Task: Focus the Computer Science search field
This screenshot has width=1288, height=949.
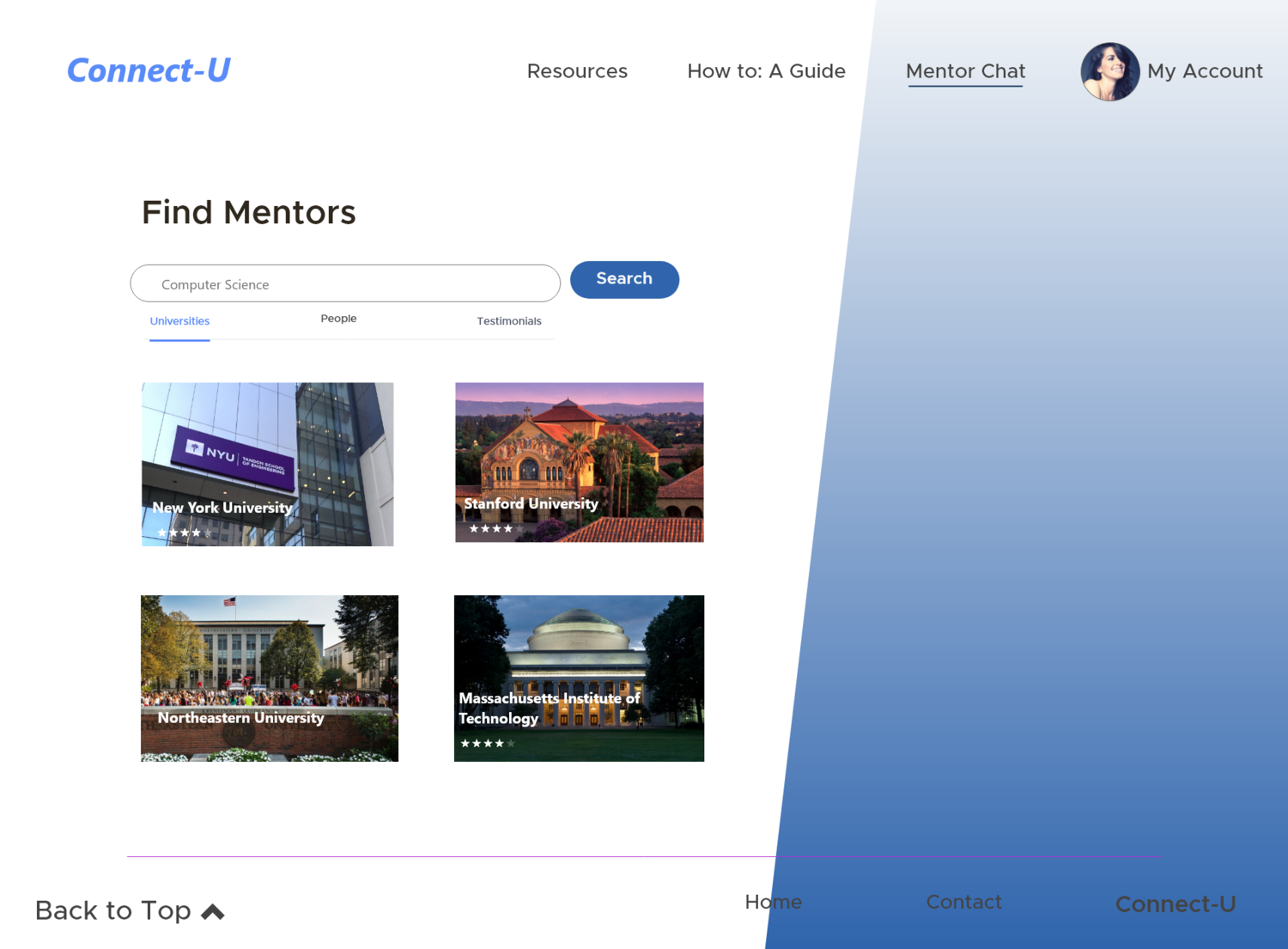Action: coord(345,283)
